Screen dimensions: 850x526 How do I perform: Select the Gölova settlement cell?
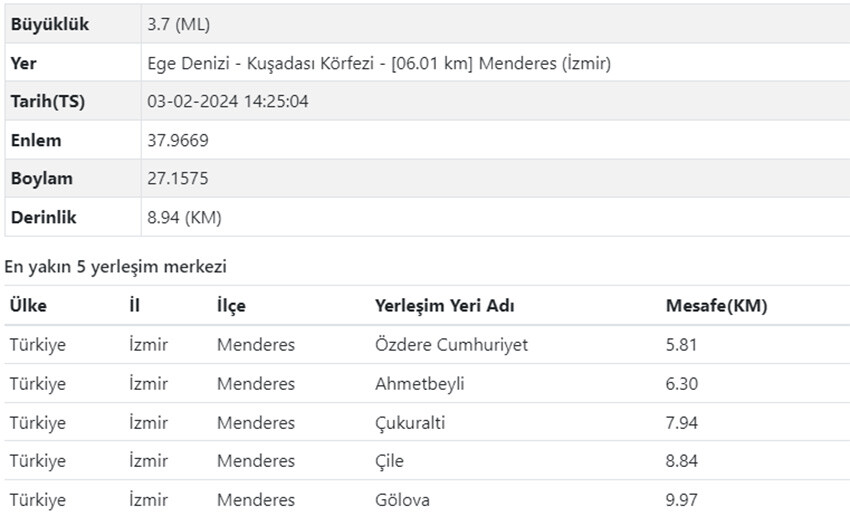tap(401, 500)
